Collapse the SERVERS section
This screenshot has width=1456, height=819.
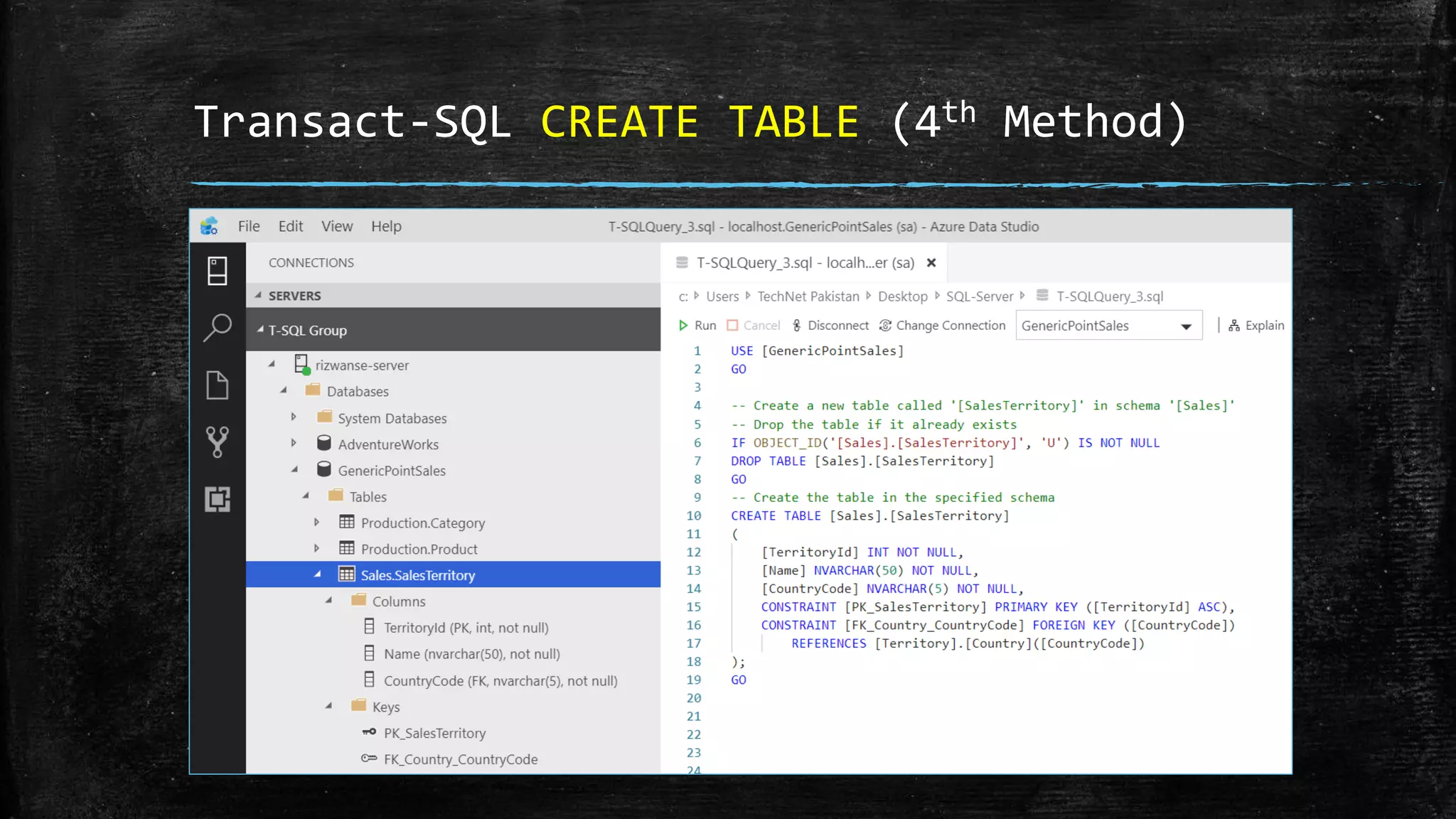pos(258,295)
